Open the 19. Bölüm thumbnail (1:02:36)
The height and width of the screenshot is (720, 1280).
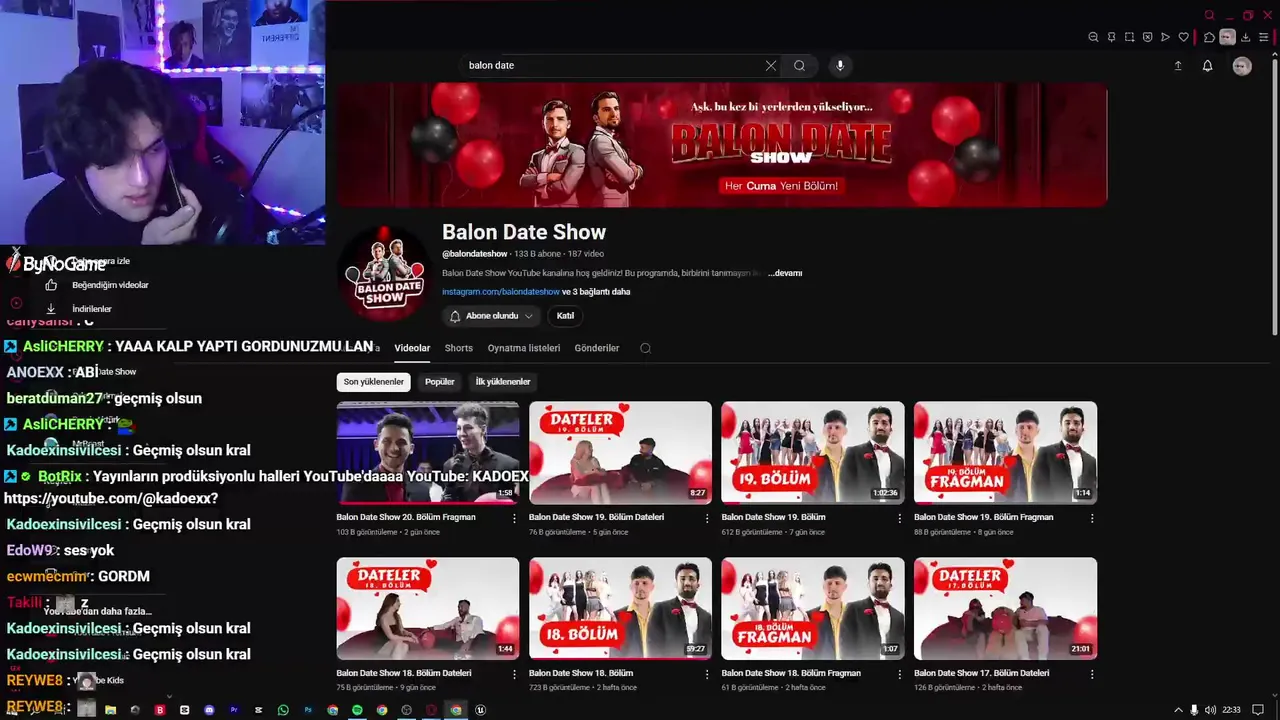point(813,453)
